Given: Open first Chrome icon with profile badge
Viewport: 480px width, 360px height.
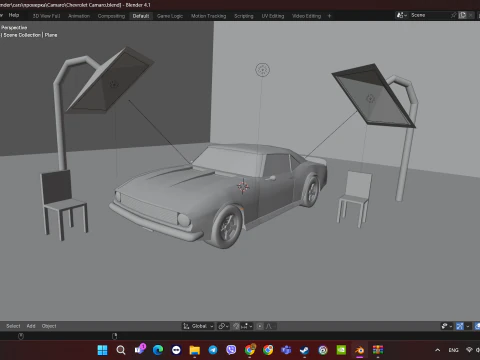Looking at the screenshot, I should 250,350.
